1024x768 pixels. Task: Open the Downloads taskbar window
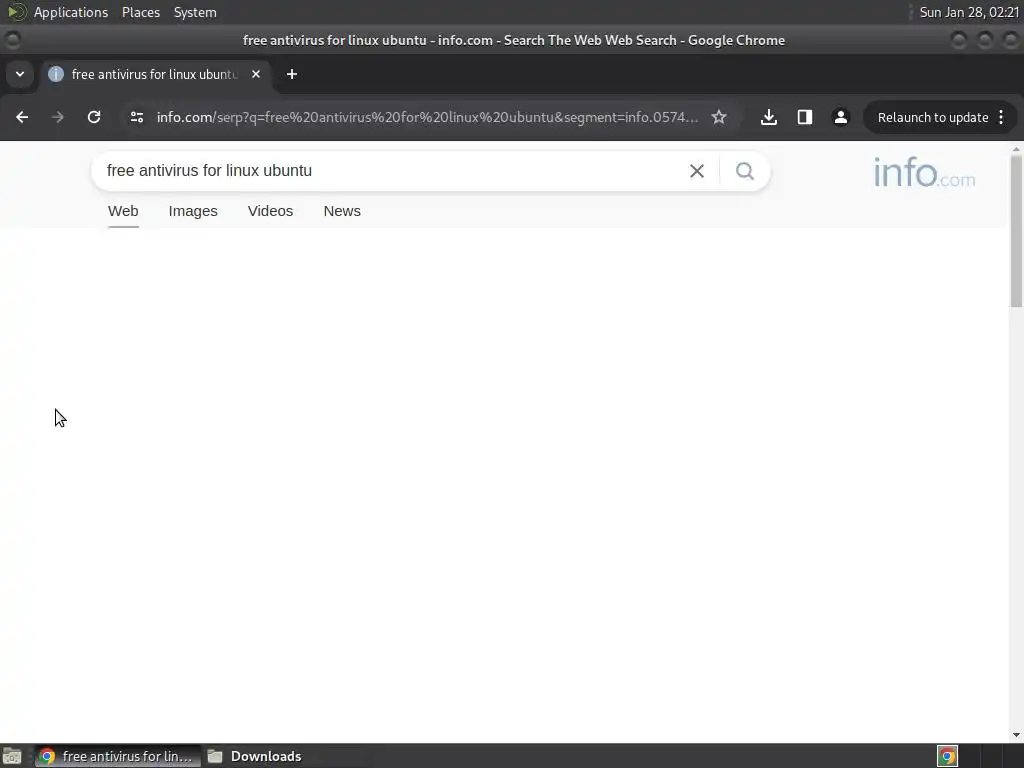[255, 756]
